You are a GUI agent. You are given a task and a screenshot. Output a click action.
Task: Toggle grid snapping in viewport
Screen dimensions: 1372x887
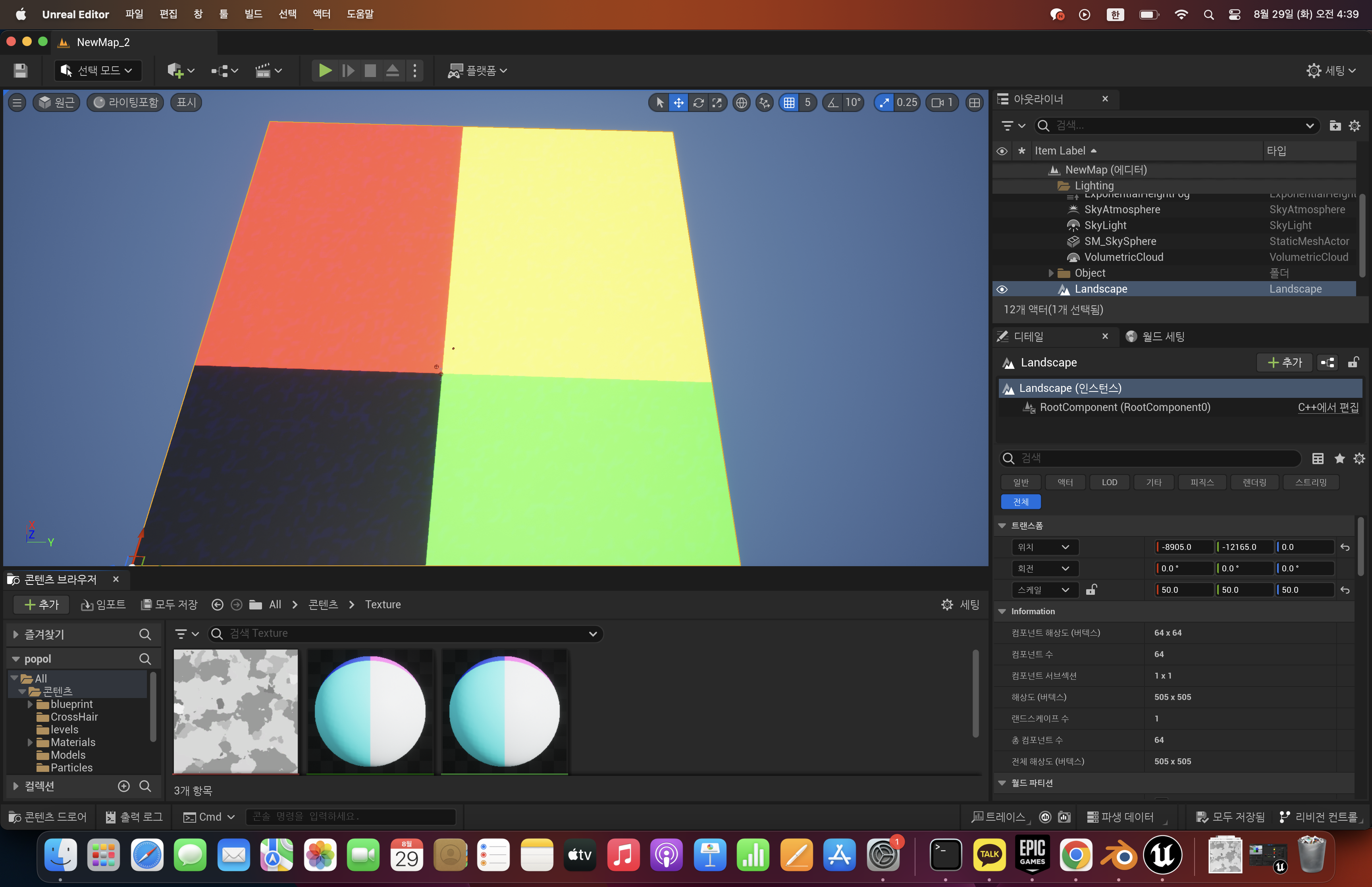click(x=789, y=102)
